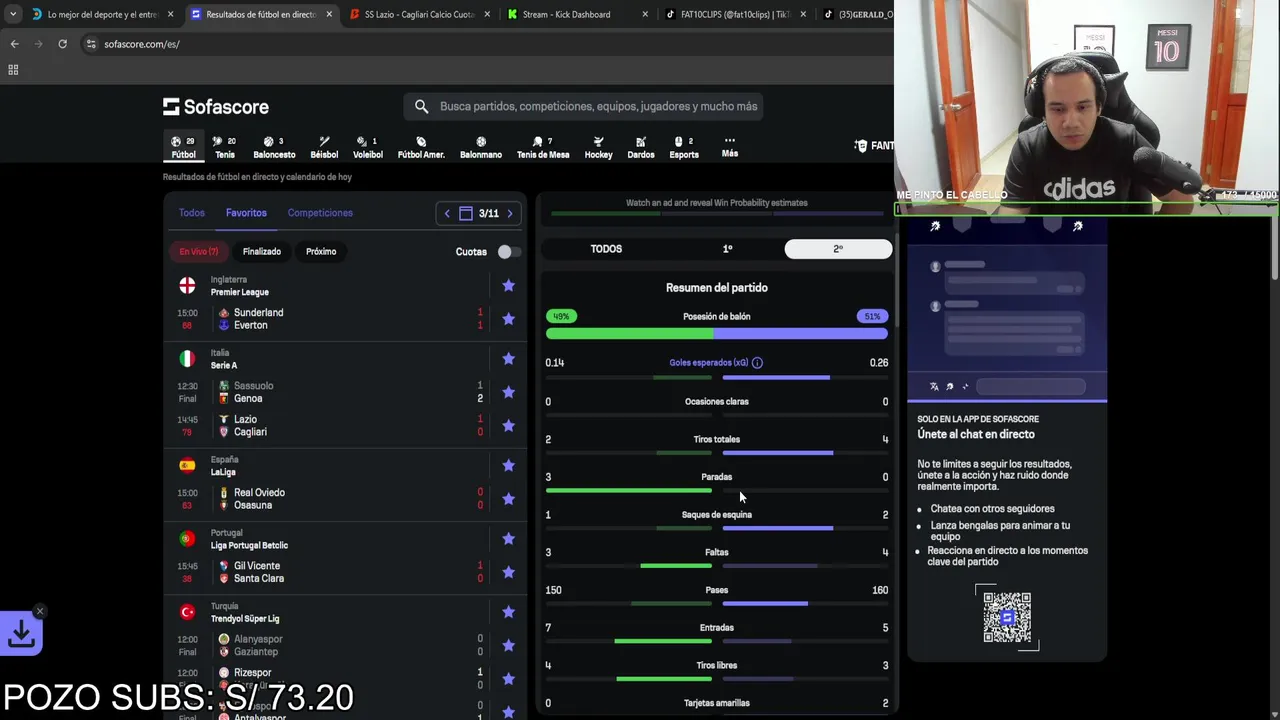This screenshot has height=720, width=1280.
Task: Click the Win Probability ad bar
Action: click(x=716, y=203)
